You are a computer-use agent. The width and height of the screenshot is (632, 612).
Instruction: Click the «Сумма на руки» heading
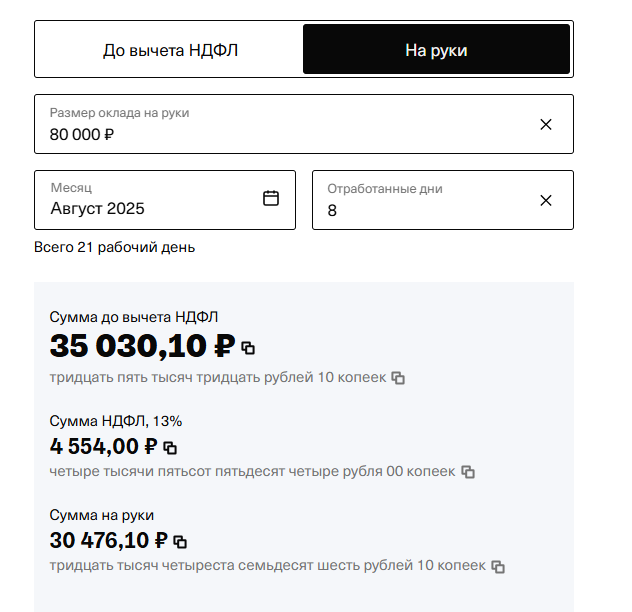[x=102, y=515]
